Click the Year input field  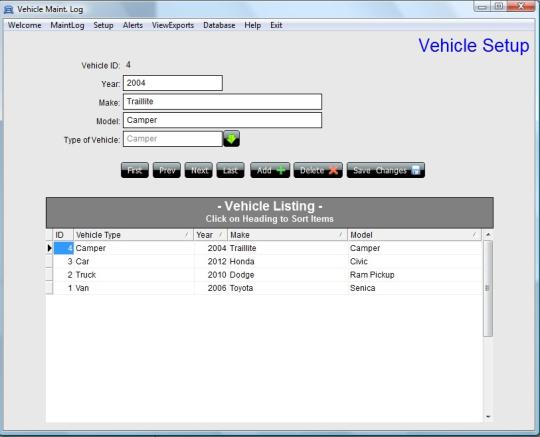click(x=173, y=83)
